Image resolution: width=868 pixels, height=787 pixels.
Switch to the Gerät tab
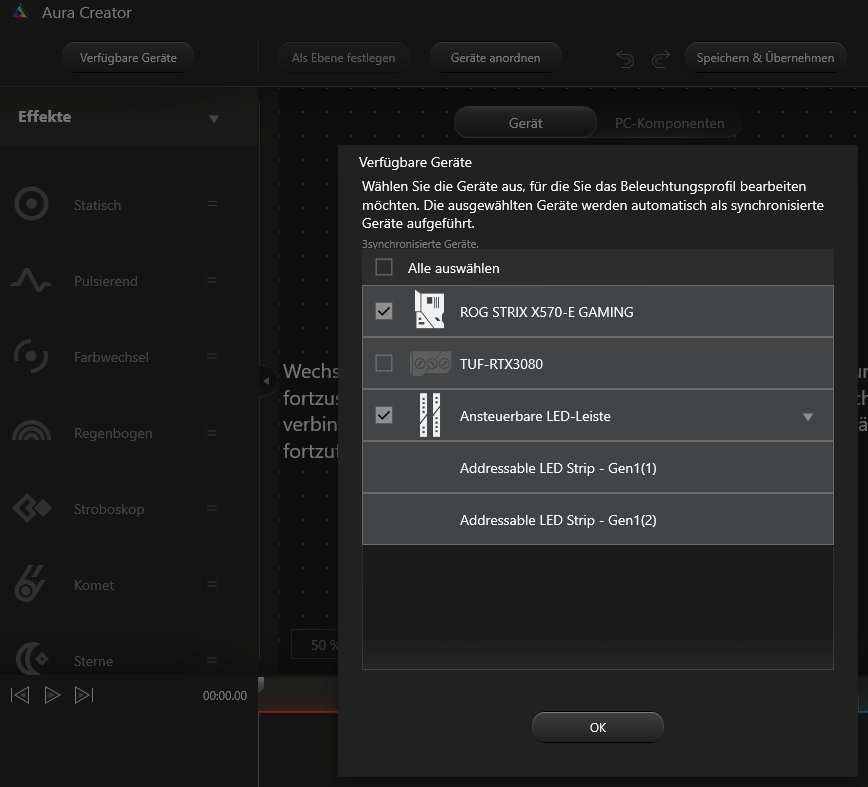coord(525,123)
